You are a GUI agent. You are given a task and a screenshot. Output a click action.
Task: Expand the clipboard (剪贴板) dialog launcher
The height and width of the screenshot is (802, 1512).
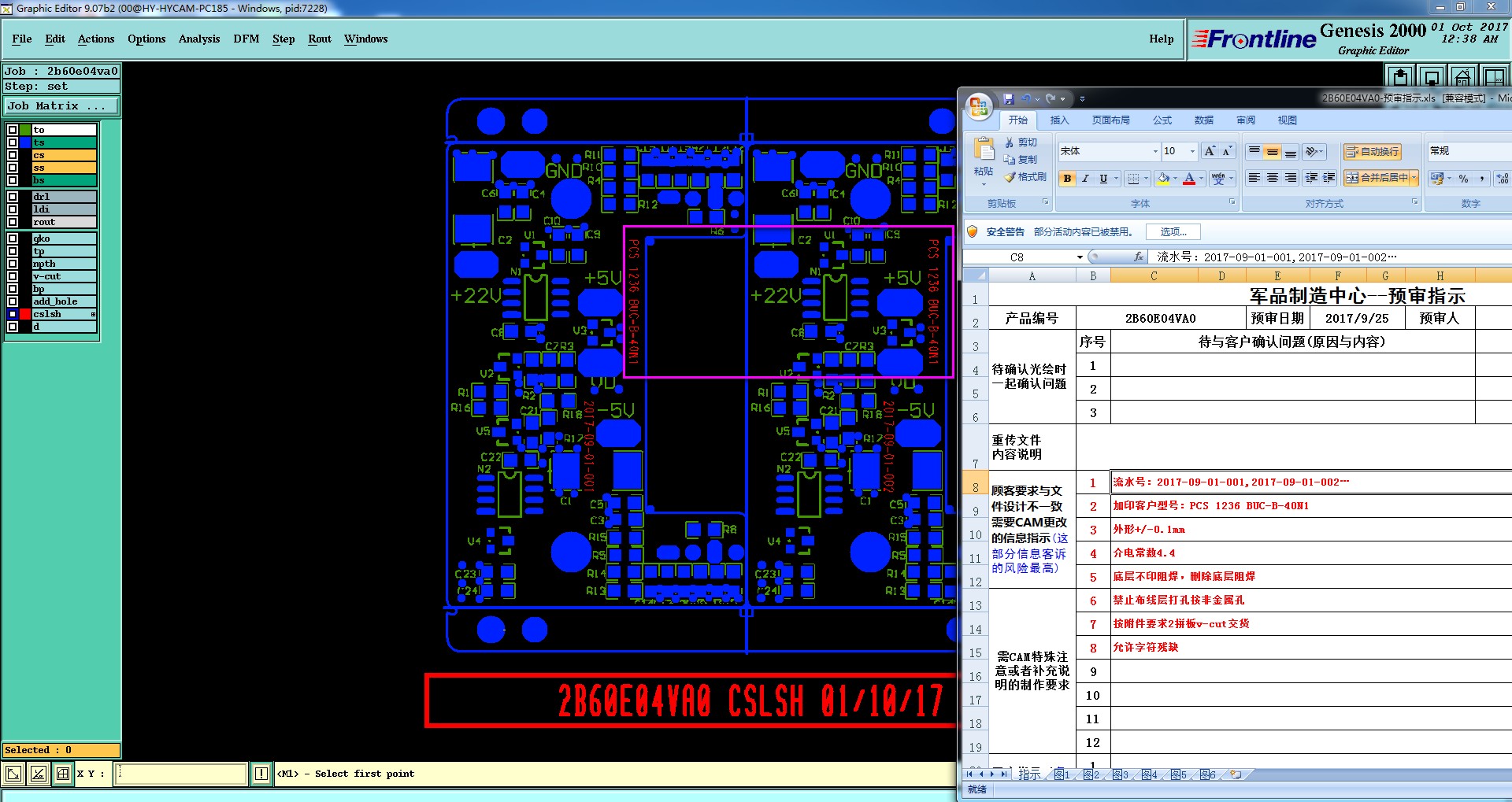coord(1046,202)
